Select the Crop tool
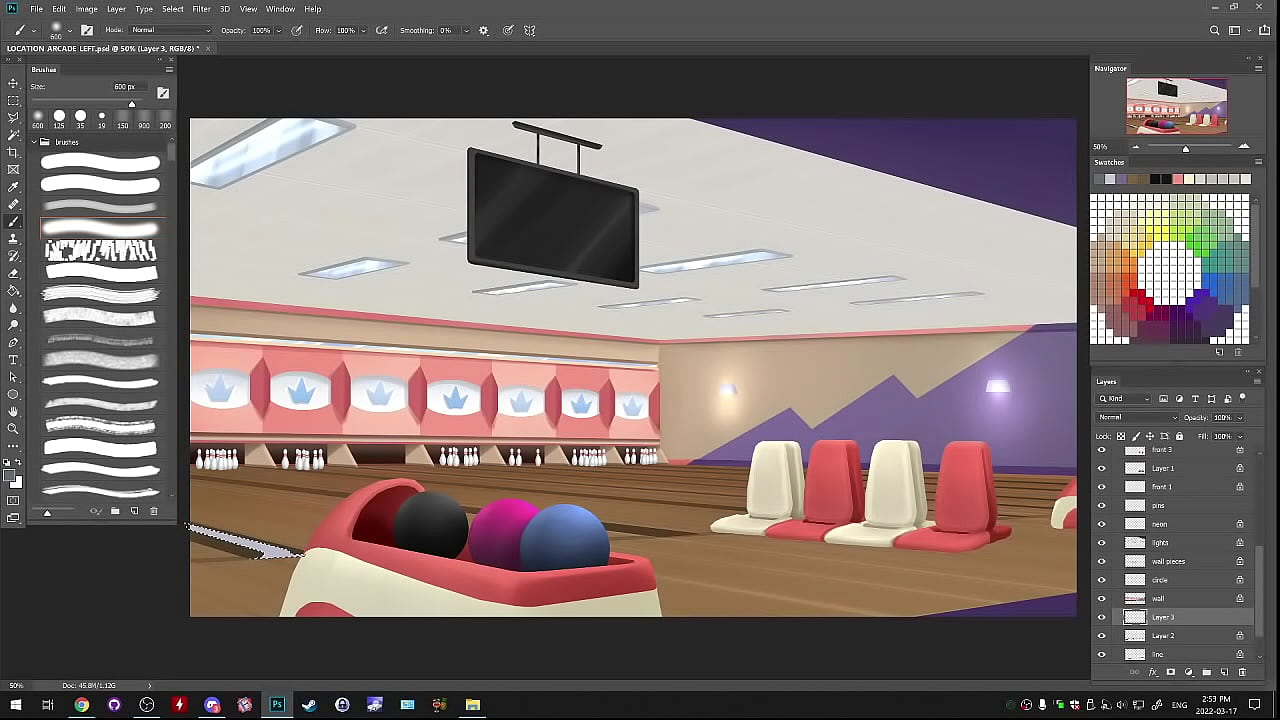 pyautogui.click(x=13, y=152)
